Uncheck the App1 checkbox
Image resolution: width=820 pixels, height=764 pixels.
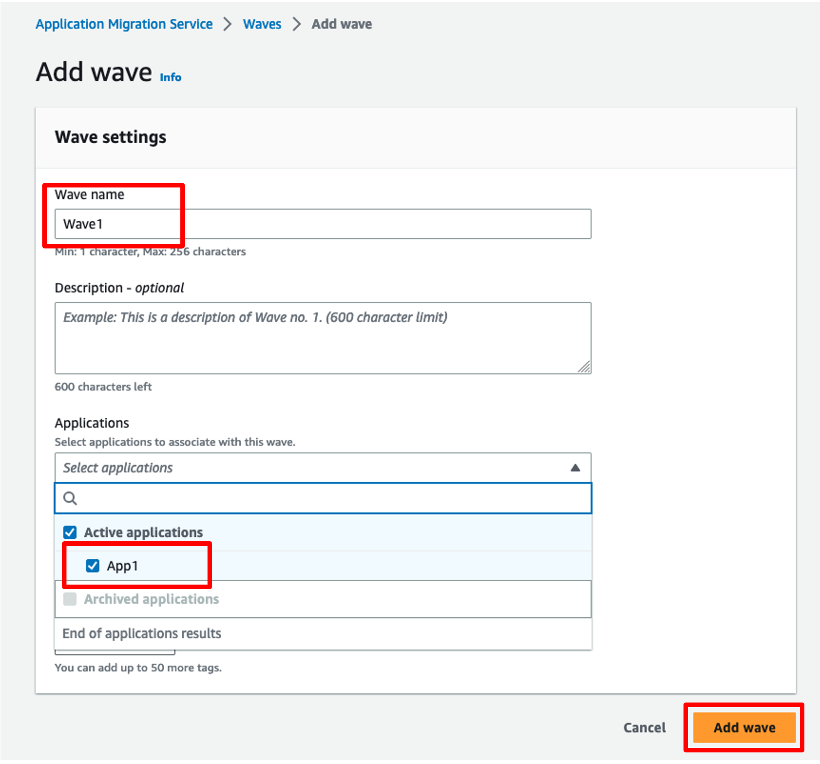(x=93, y=566)
